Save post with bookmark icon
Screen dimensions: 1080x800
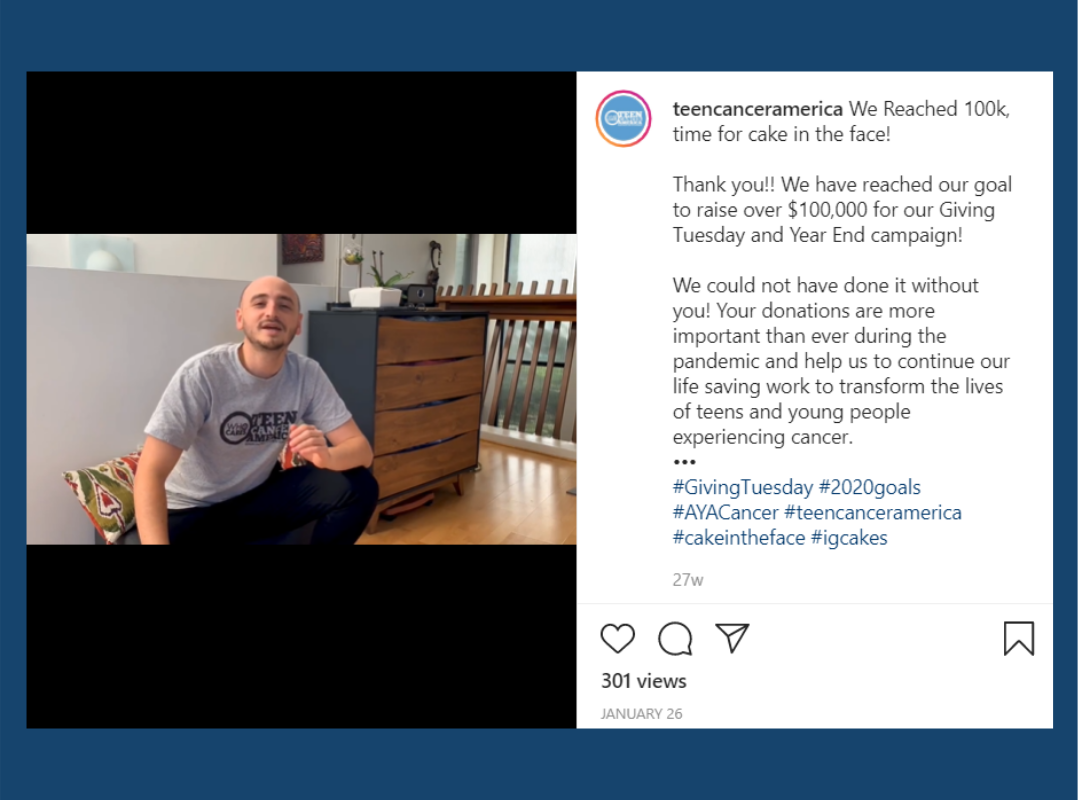point(1019,638)
